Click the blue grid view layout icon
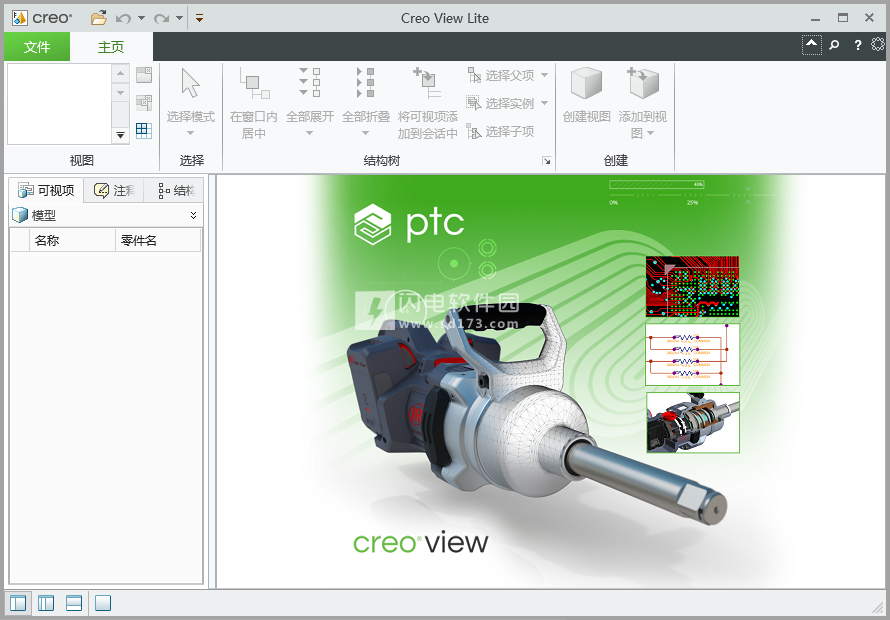 click(144, 131)
